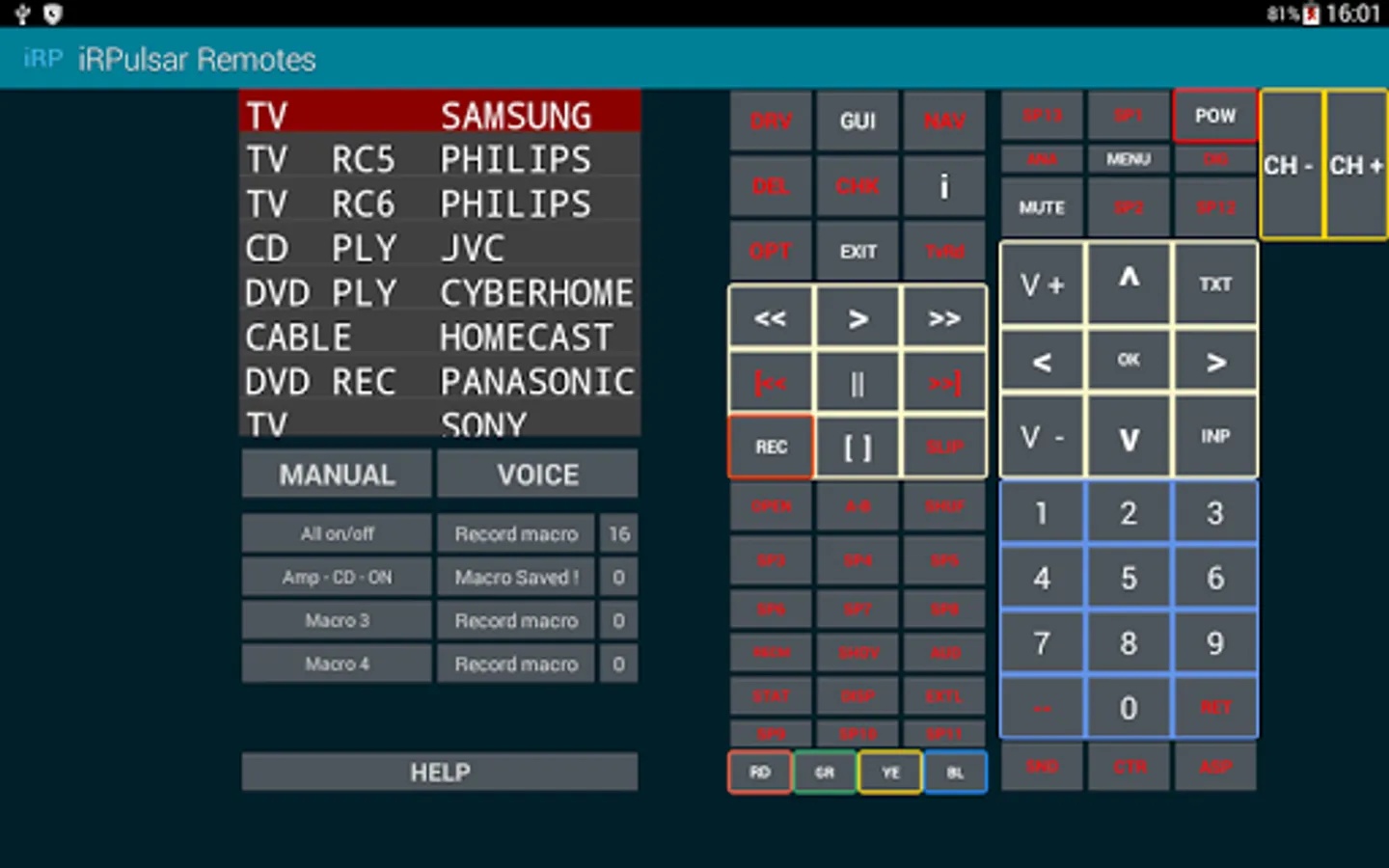
Task: Tap the Macro Saved ! button
Action: (516, 577)
